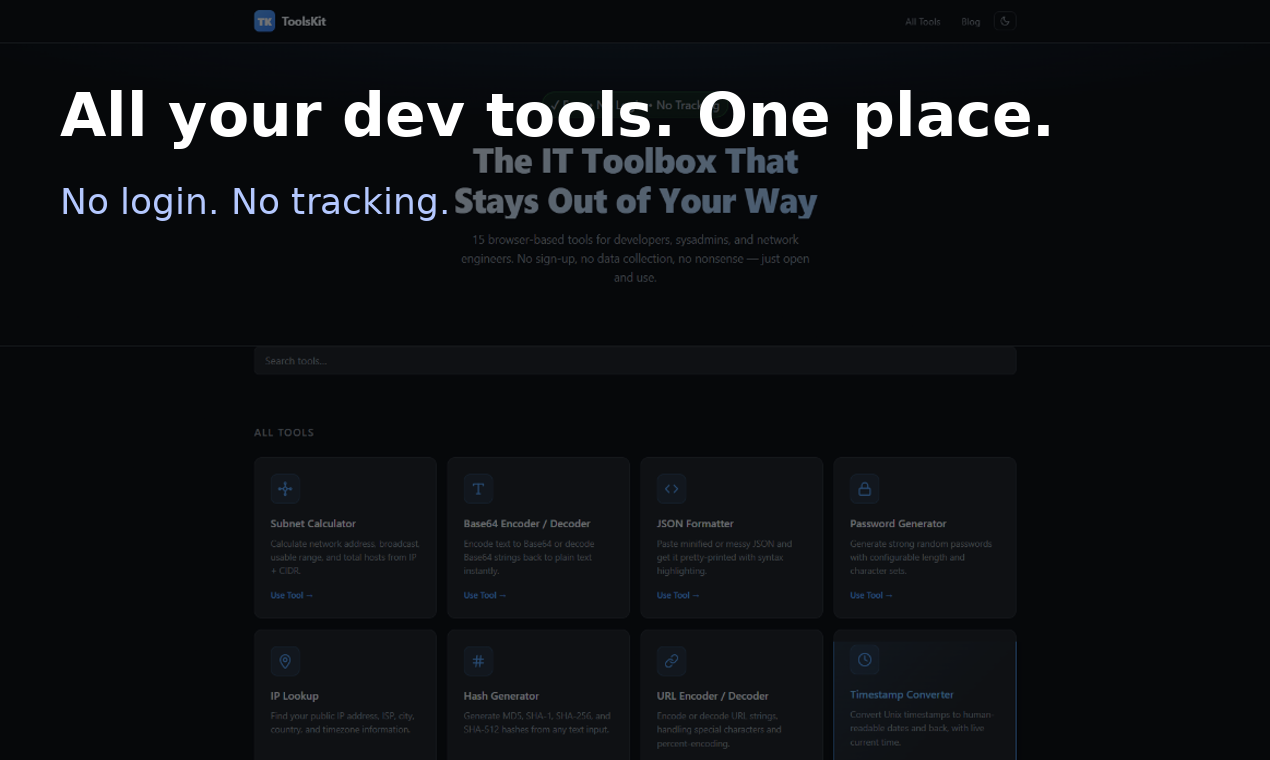Follow the Use Tool link under JSON Formatter

click(x=678, y=595)
